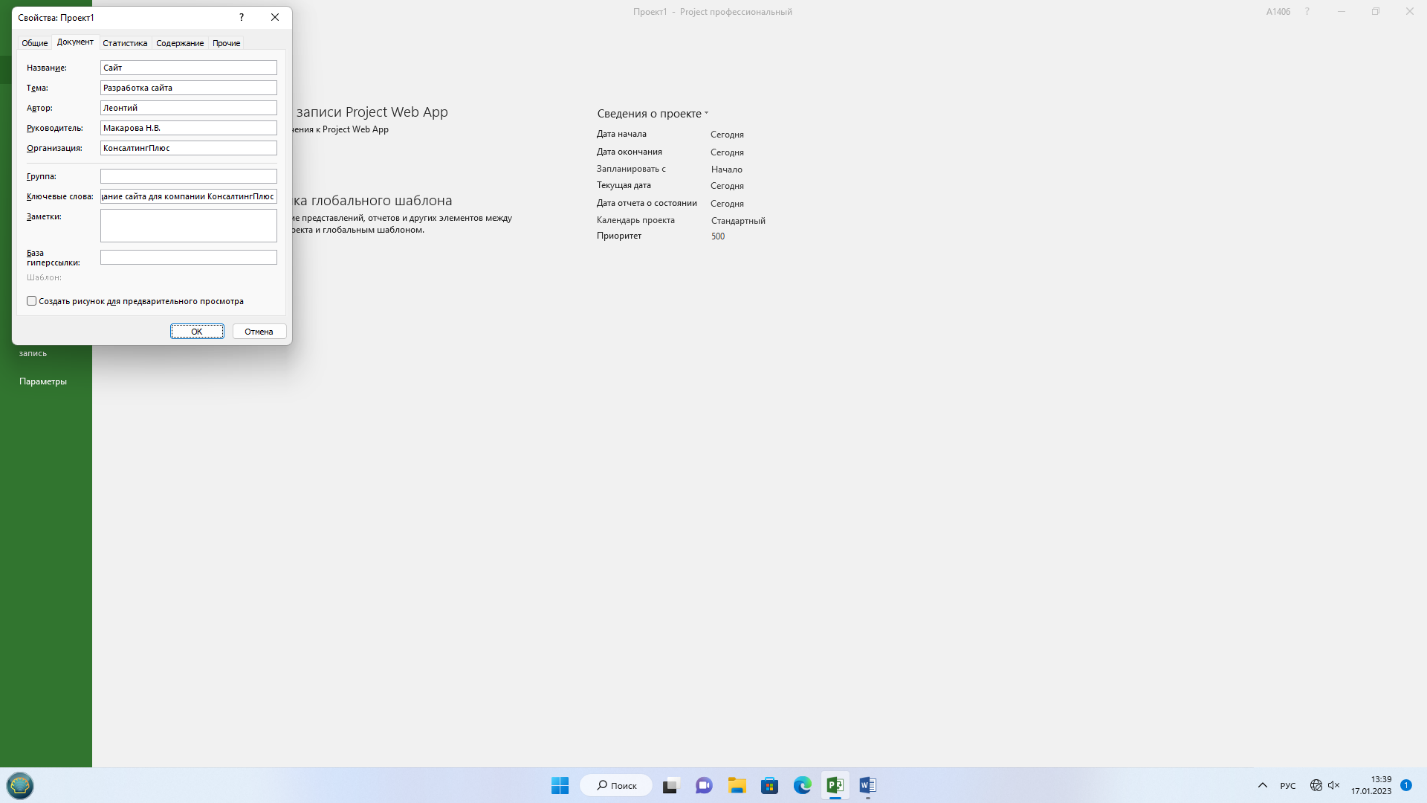Open the widgets icon at the taskbar's left end
This screenshot has width=1427, height=803.
click(x=20, y=785)
